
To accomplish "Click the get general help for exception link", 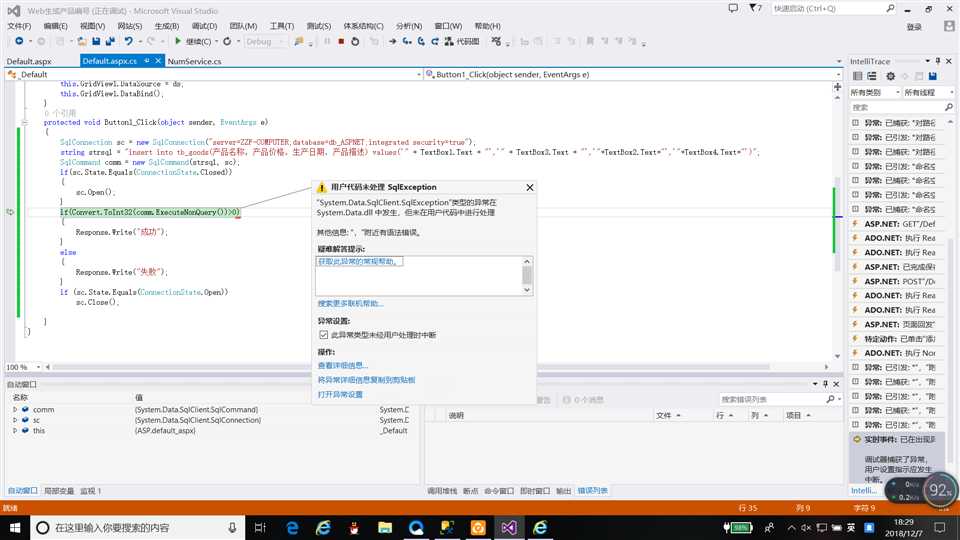I will [x=358, y=261].
